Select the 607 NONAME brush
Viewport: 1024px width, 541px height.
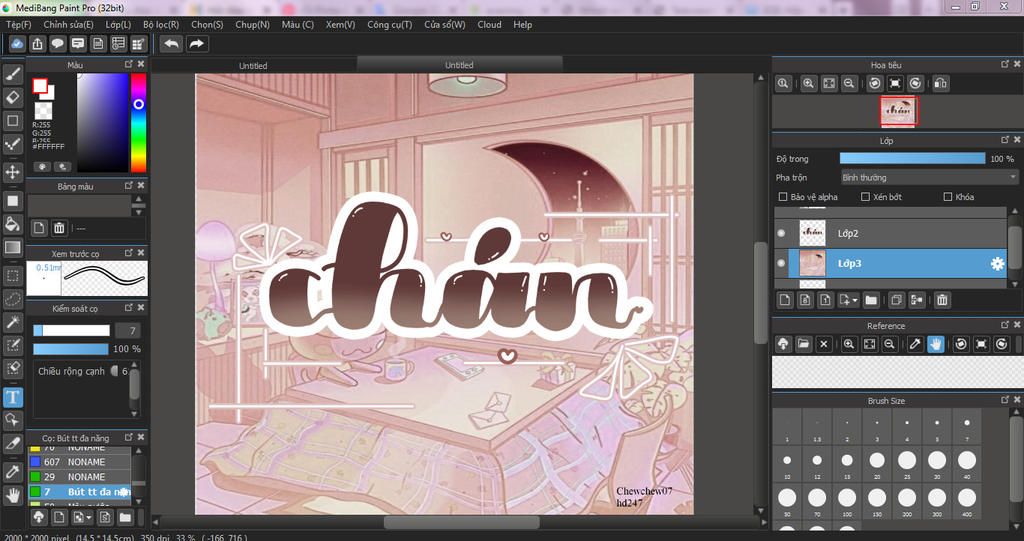(79, 461)
